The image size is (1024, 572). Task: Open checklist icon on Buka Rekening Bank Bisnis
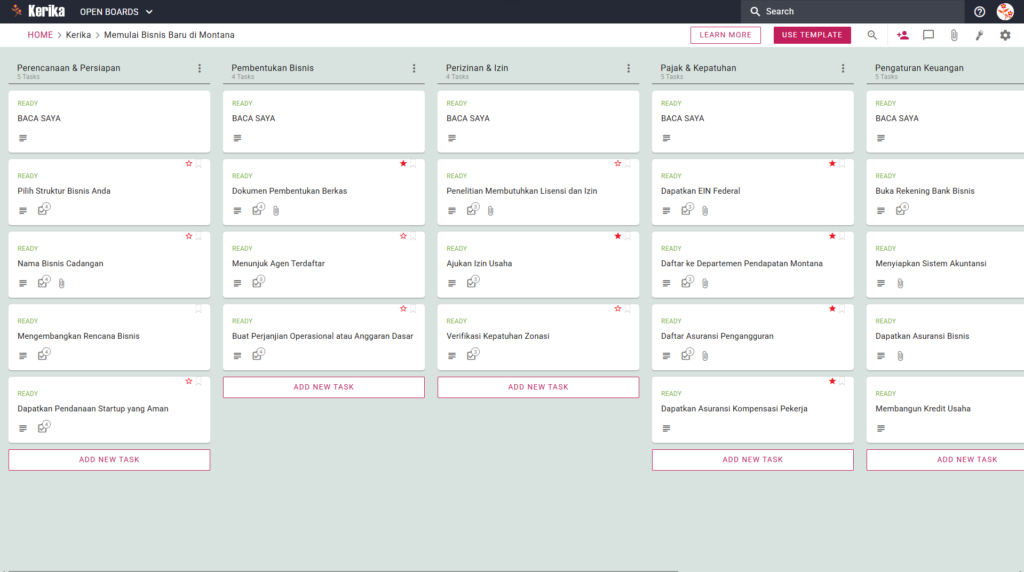[x=901, y=210]
